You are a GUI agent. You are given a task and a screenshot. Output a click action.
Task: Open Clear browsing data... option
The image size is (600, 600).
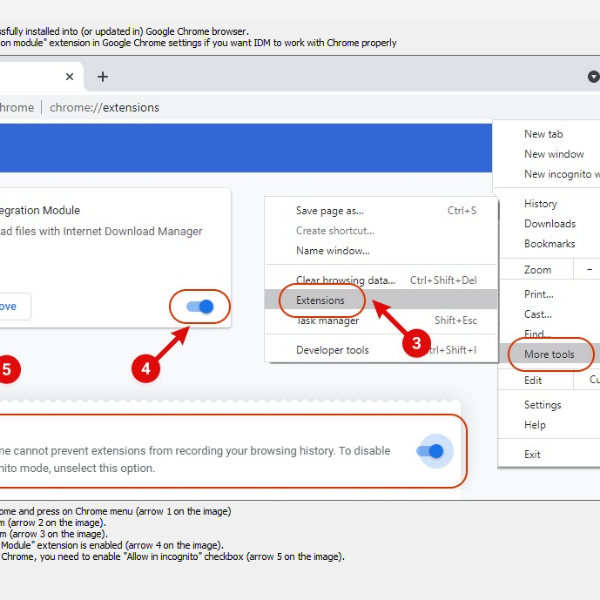pyautogui.click(x=345, y=280)
